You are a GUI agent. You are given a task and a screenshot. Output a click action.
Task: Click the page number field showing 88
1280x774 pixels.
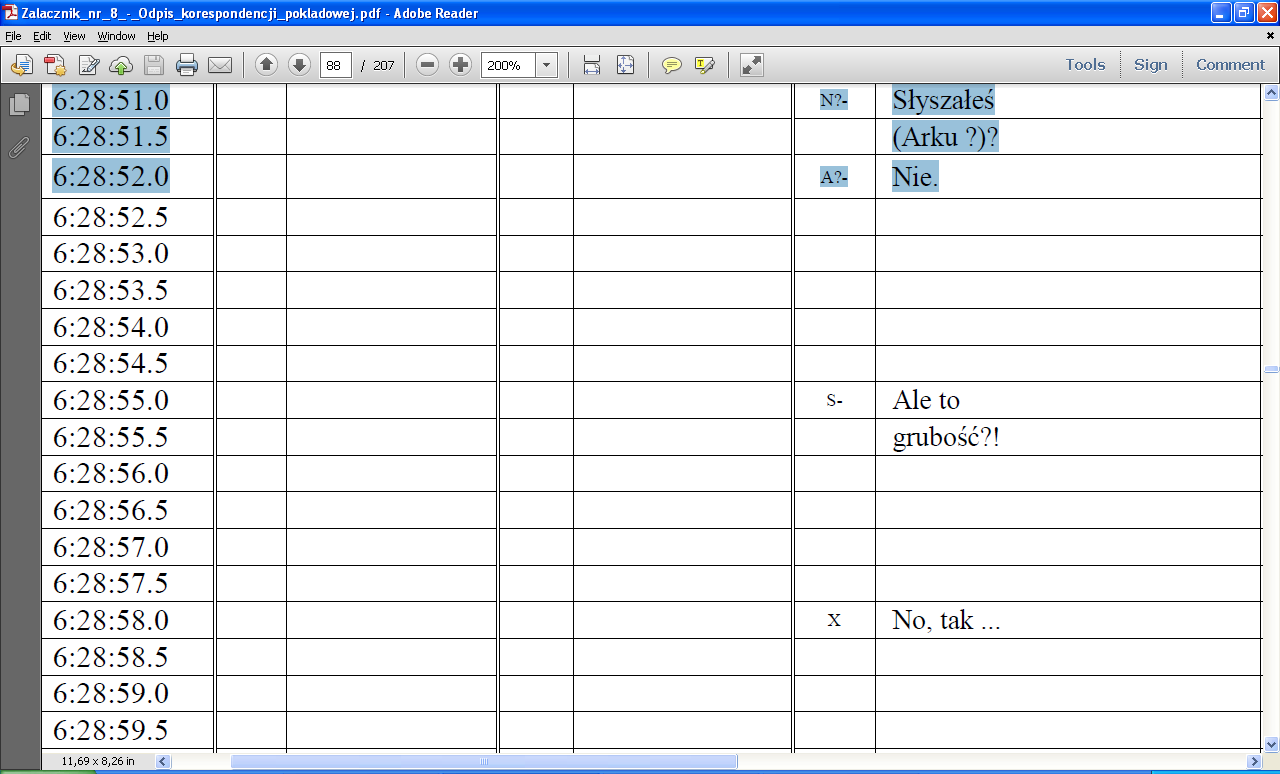(336, 65)
